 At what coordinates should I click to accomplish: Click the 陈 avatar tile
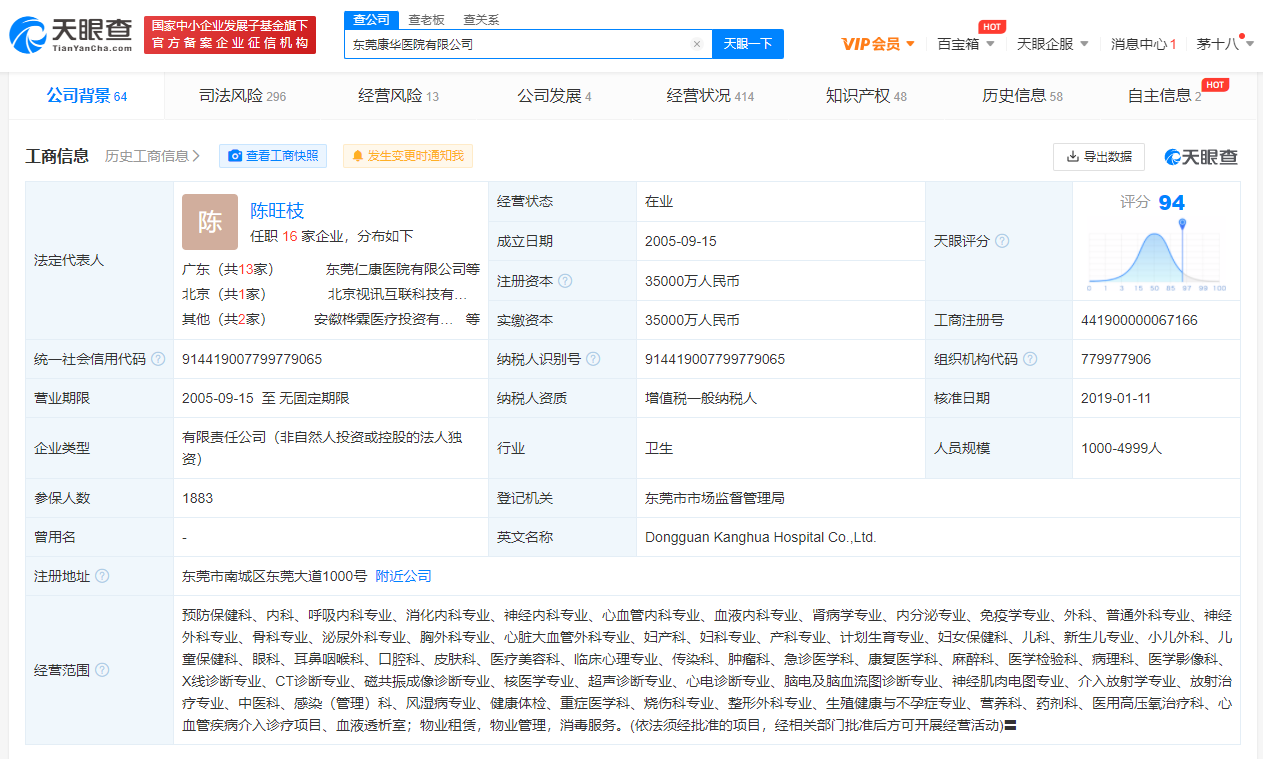[210, 222]
